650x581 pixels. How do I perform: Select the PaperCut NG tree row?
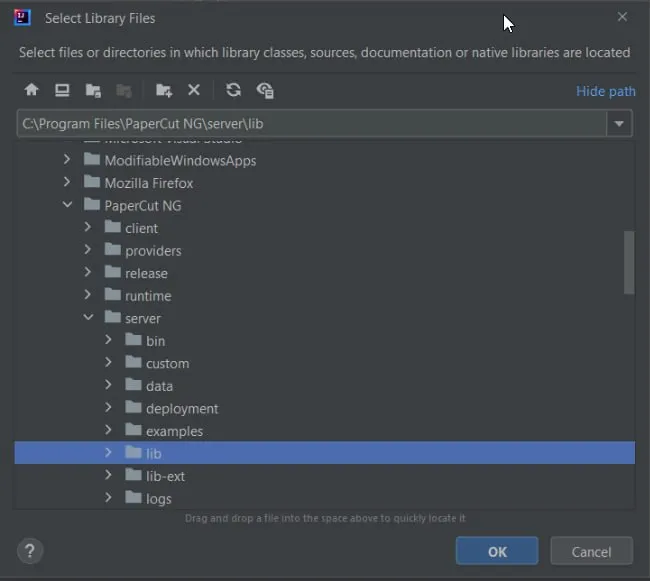(x=325, y=206)
